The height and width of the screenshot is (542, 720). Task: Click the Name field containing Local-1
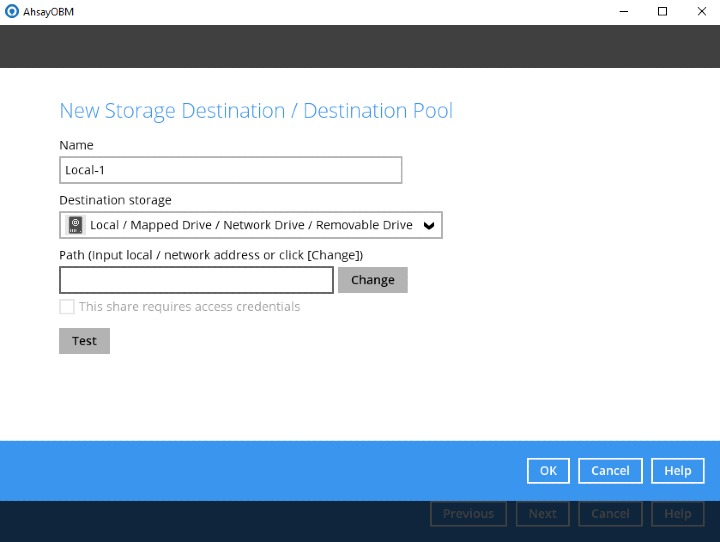tap(230, 170)
